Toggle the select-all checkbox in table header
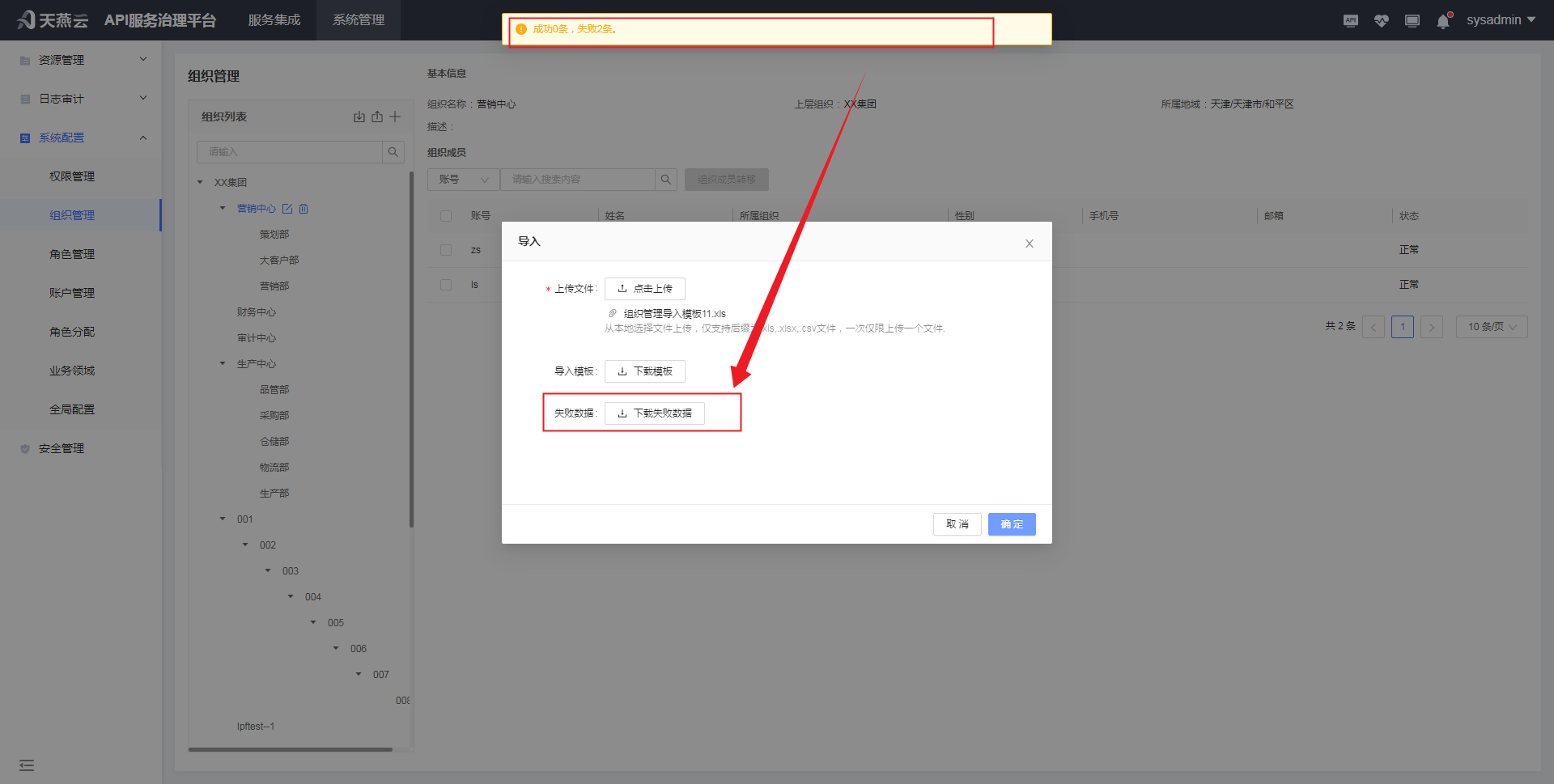 pos(446,216)
